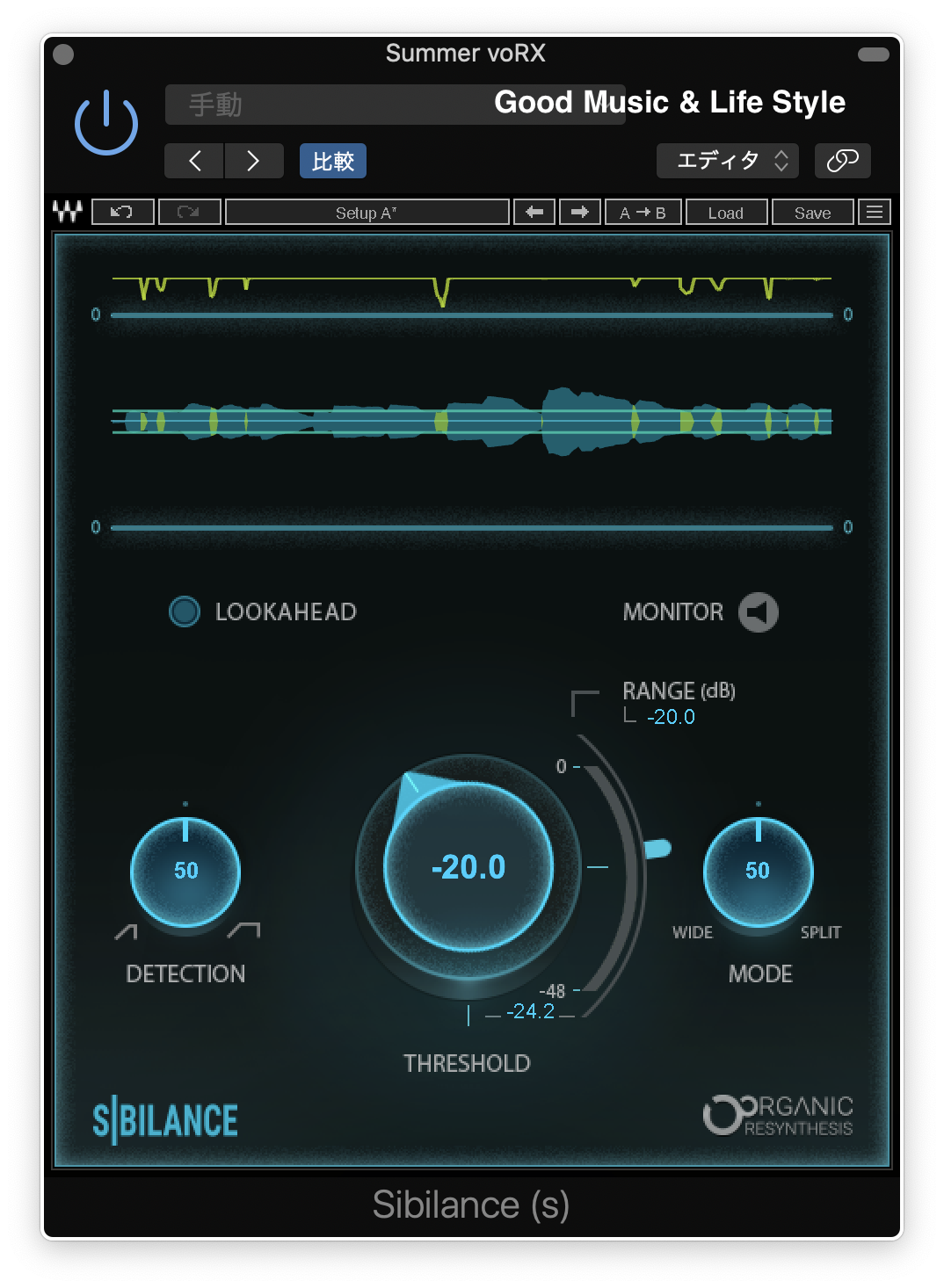The height and width of the screenshot is (1288, 944).
Task: Click the undo arrow icon
Action: [122, 212]
